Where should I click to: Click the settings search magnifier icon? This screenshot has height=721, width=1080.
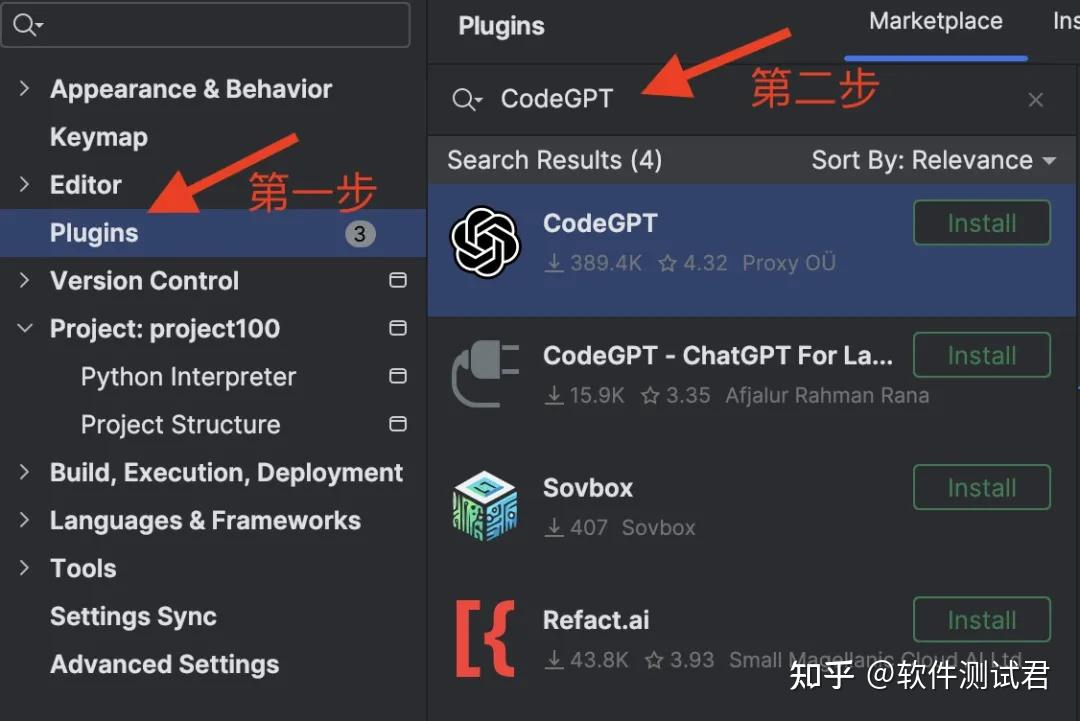click(25, 25)
